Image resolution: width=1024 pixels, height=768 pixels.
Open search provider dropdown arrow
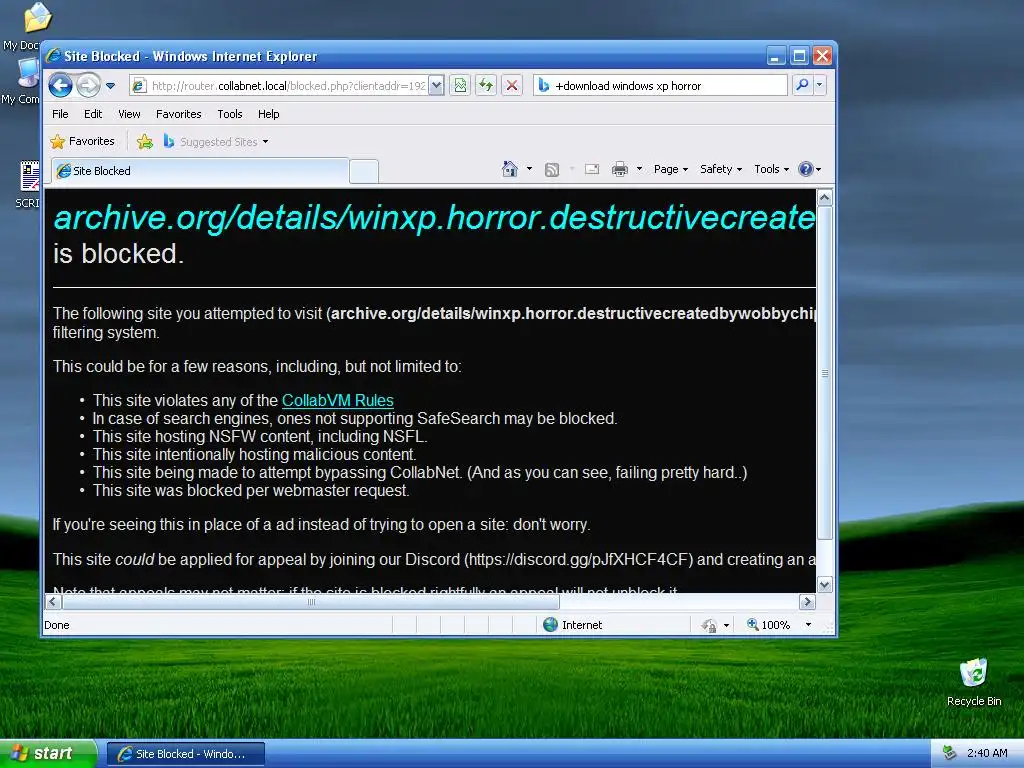coord(820,85)
